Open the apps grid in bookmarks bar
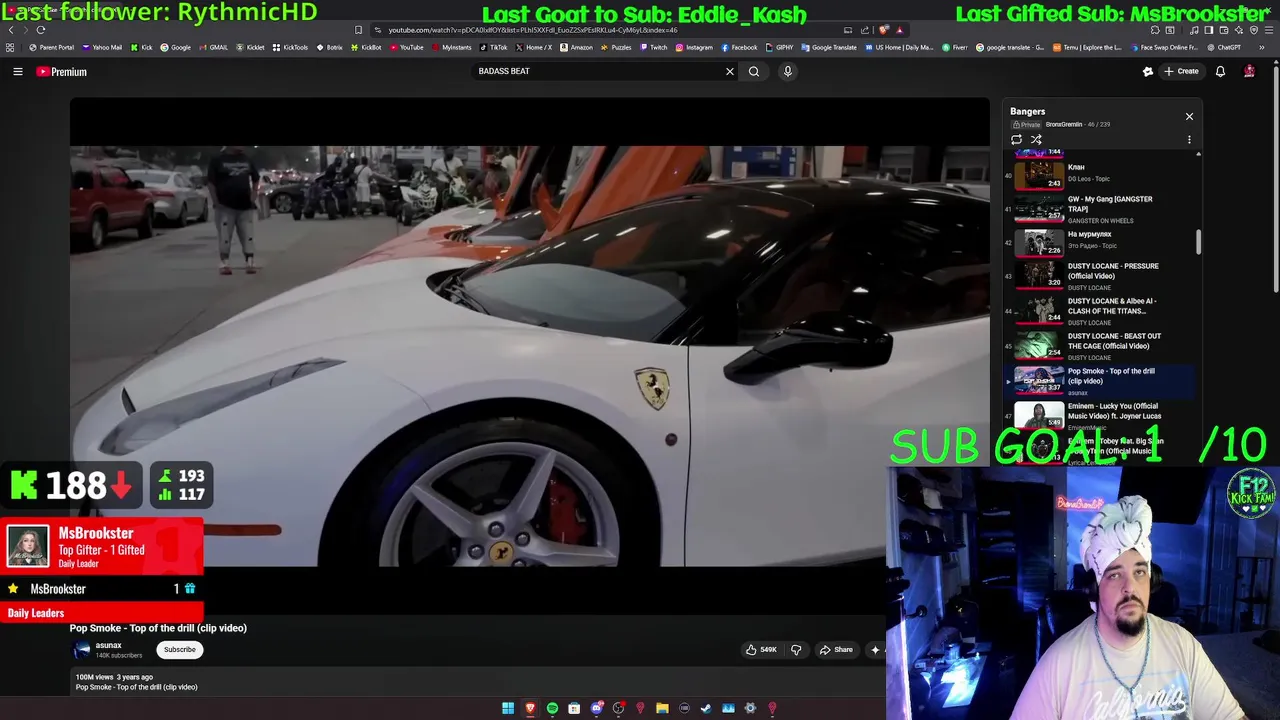 click(x=9, y=47)
